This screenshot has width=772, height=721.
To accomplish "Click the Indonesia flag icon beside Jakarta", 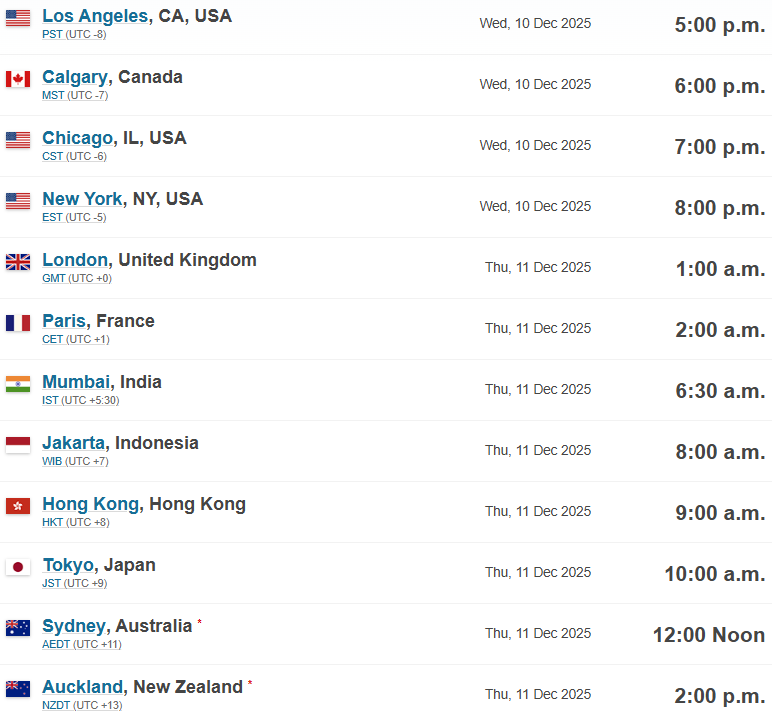I will (18, 445).
